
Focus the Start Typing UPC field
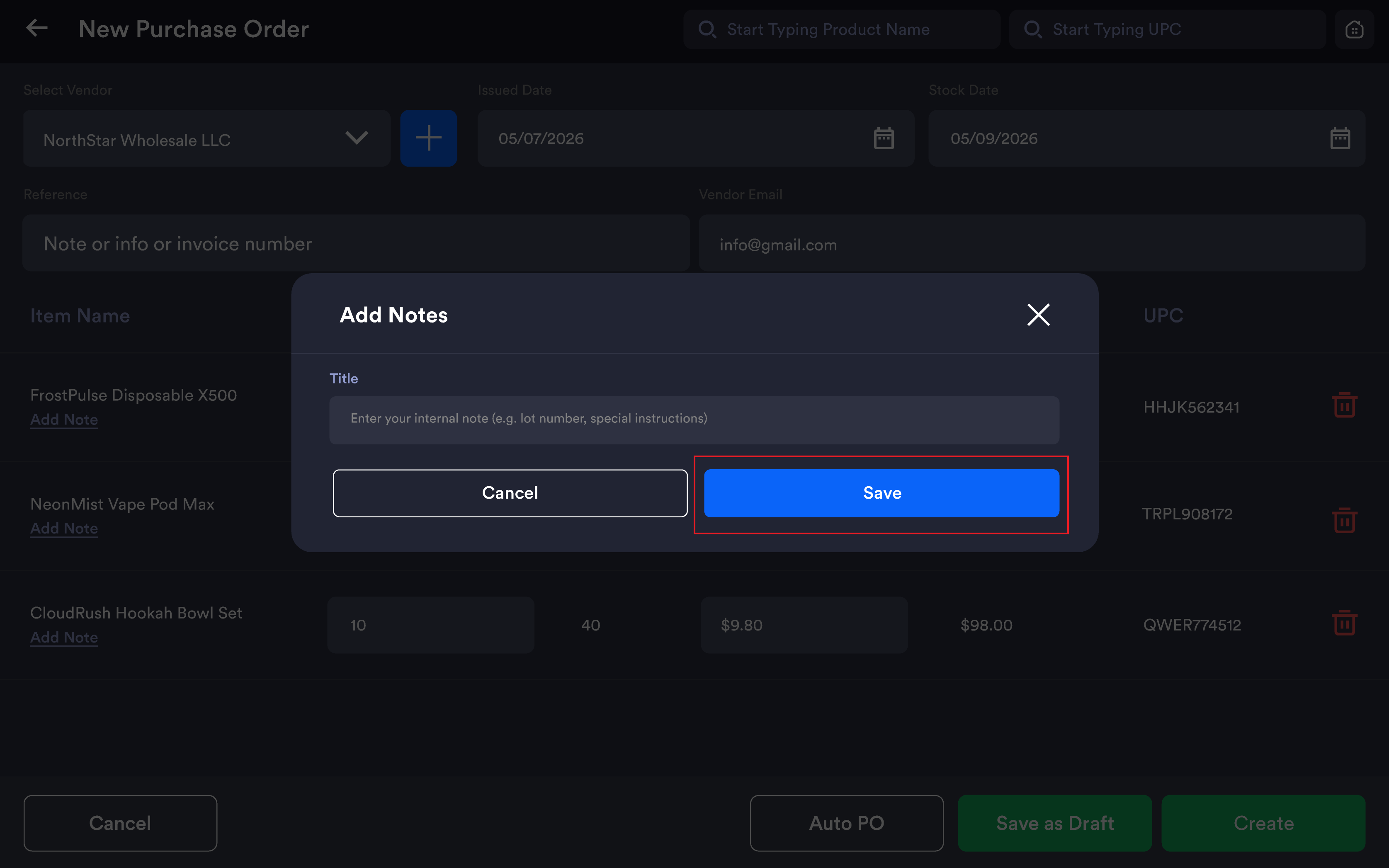[1167, 29]
